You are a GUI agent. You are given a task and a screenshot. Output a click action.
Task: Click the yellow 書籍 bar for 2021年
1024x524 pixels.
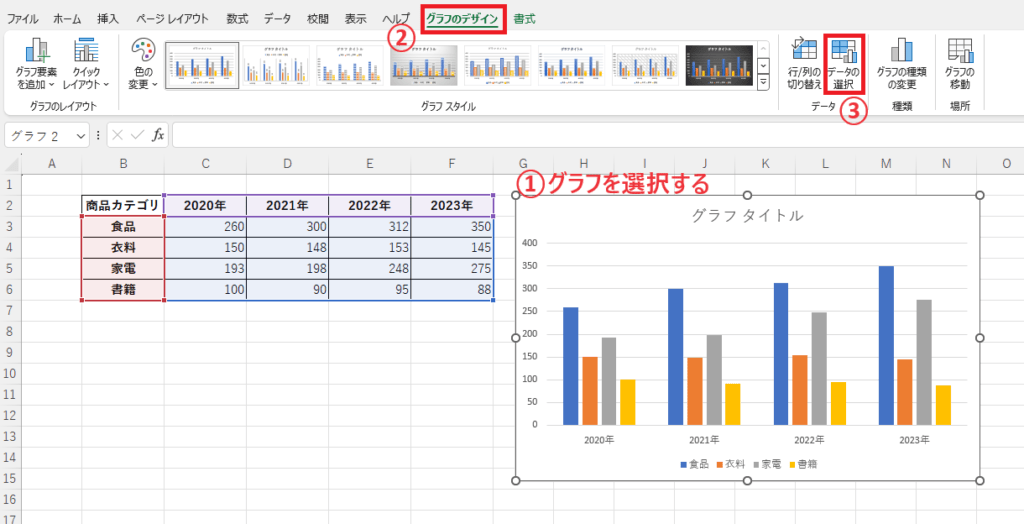point(733,404)
